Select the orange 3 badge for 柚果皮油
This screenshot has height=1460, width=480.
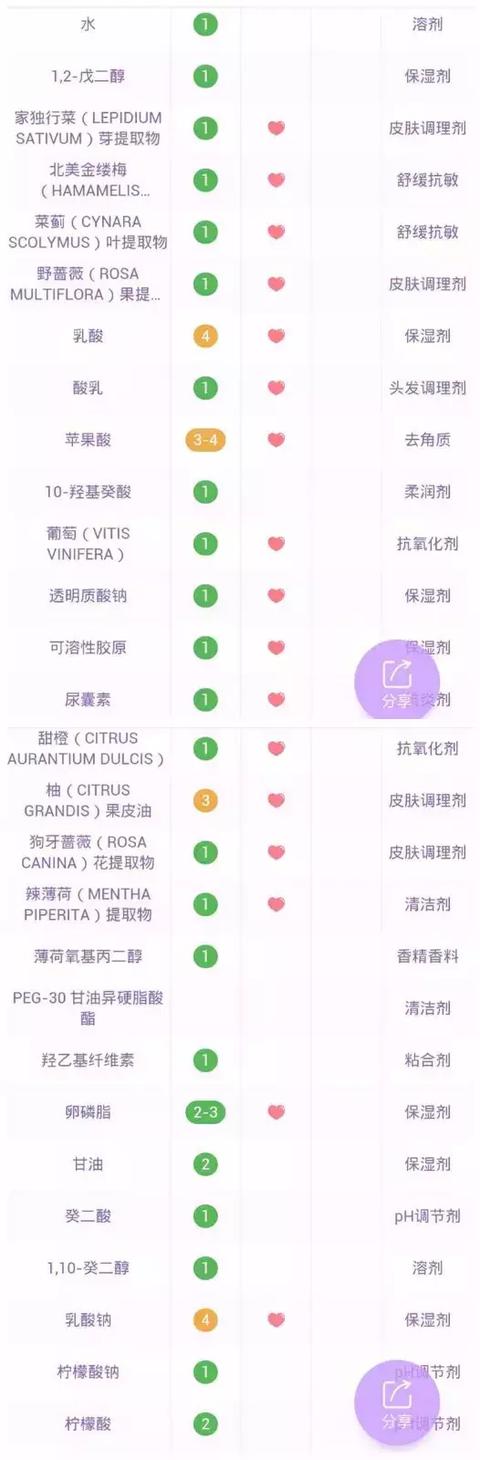coord(205,800)
